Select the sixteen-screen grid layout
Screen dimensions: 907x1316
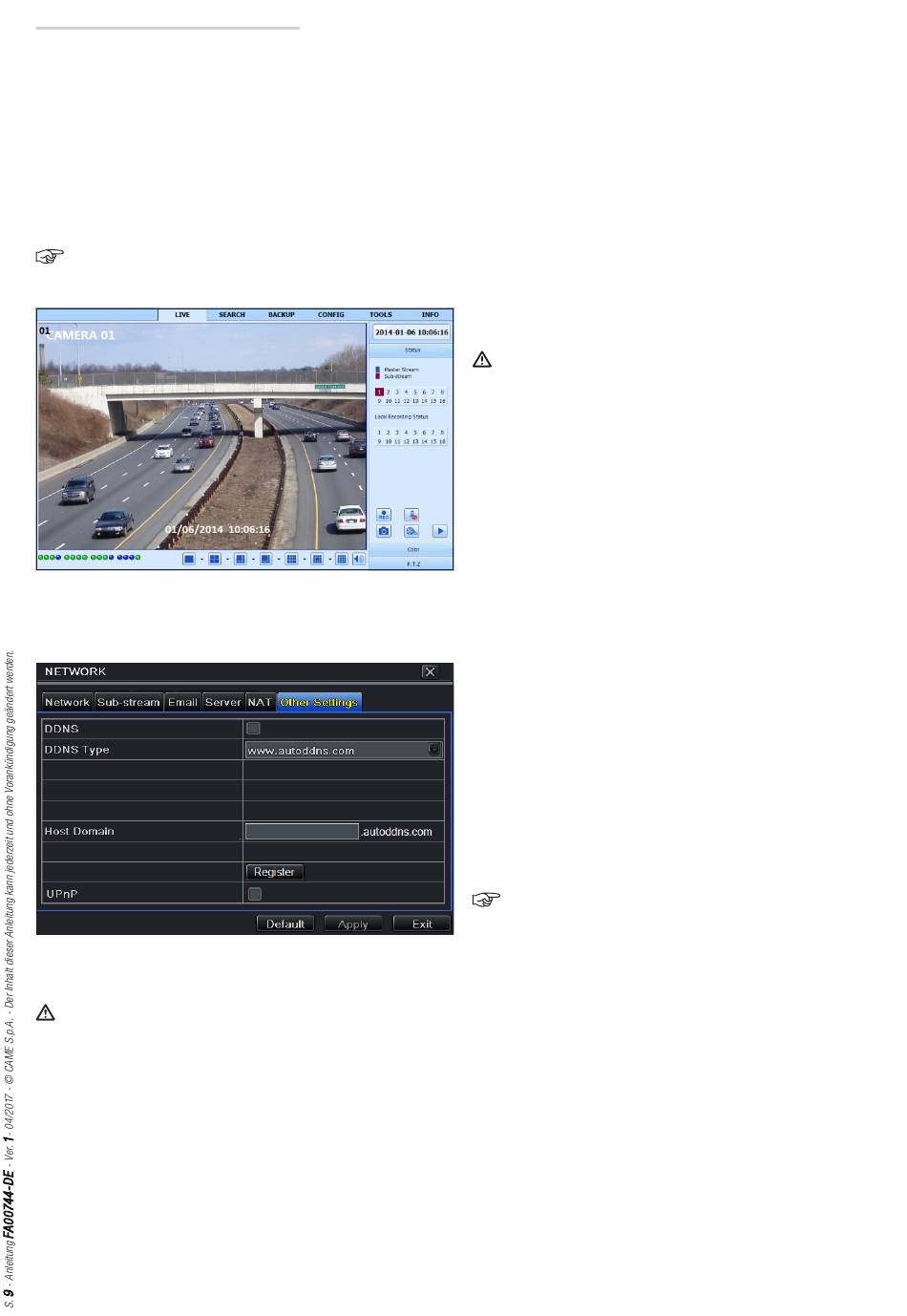coord(341,559)
